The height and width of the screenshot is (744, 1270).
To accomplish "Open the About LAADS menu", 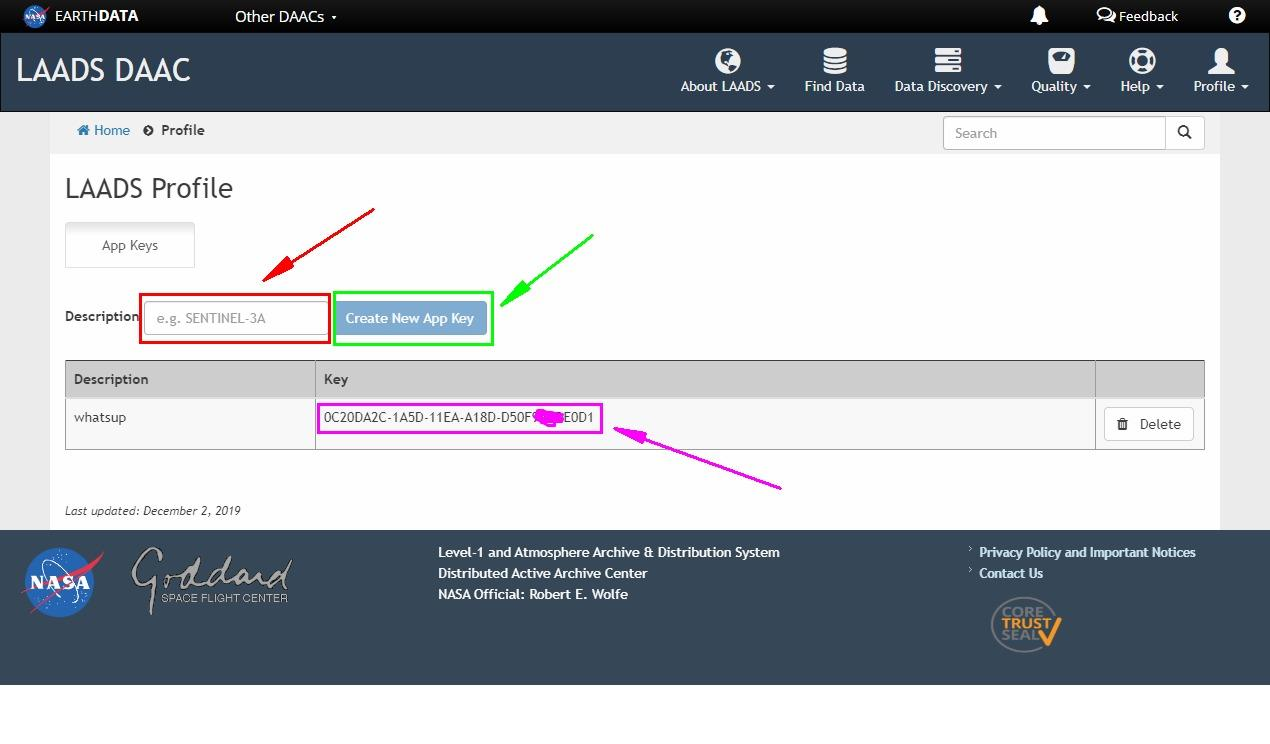I will [728, 70].
